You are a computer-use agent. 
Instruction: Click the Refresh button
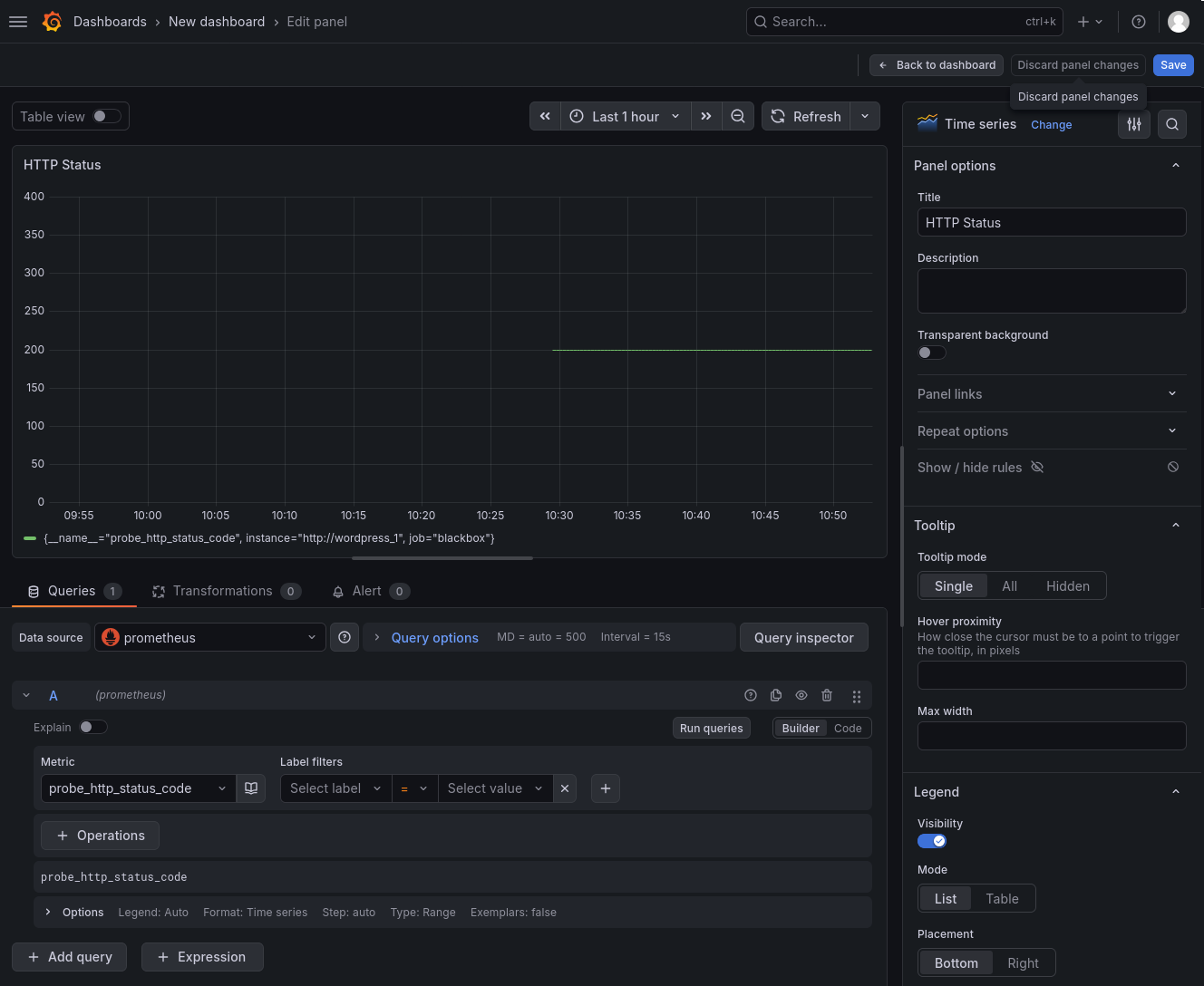(806, 116)
